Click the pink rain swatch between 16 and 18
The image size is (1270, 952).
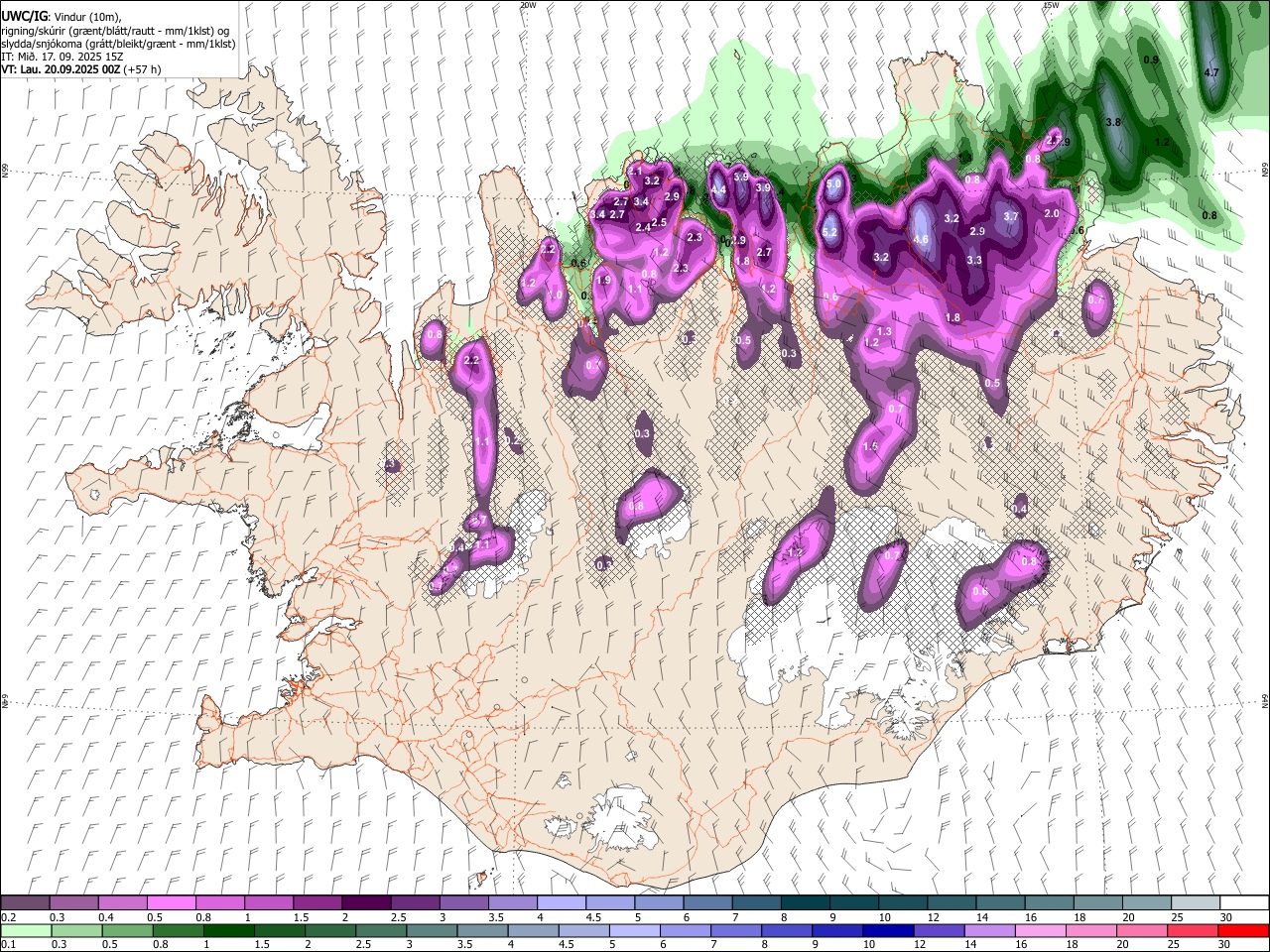(1040, 930)
